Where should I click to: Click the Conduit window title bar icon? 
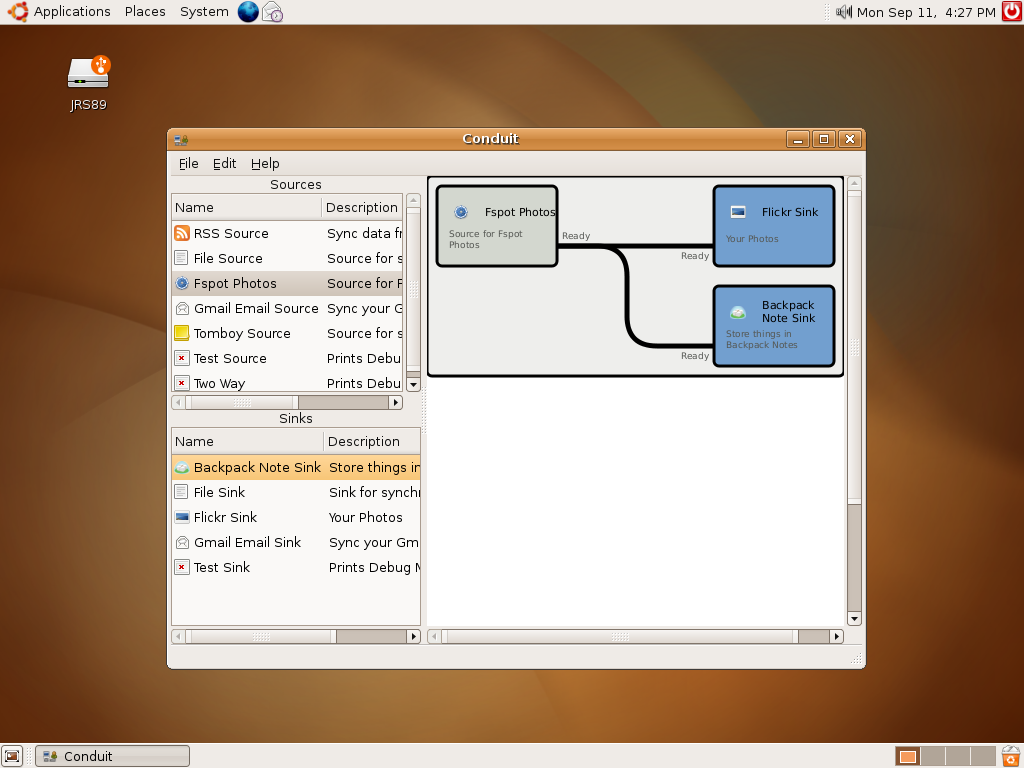point(181,139)
